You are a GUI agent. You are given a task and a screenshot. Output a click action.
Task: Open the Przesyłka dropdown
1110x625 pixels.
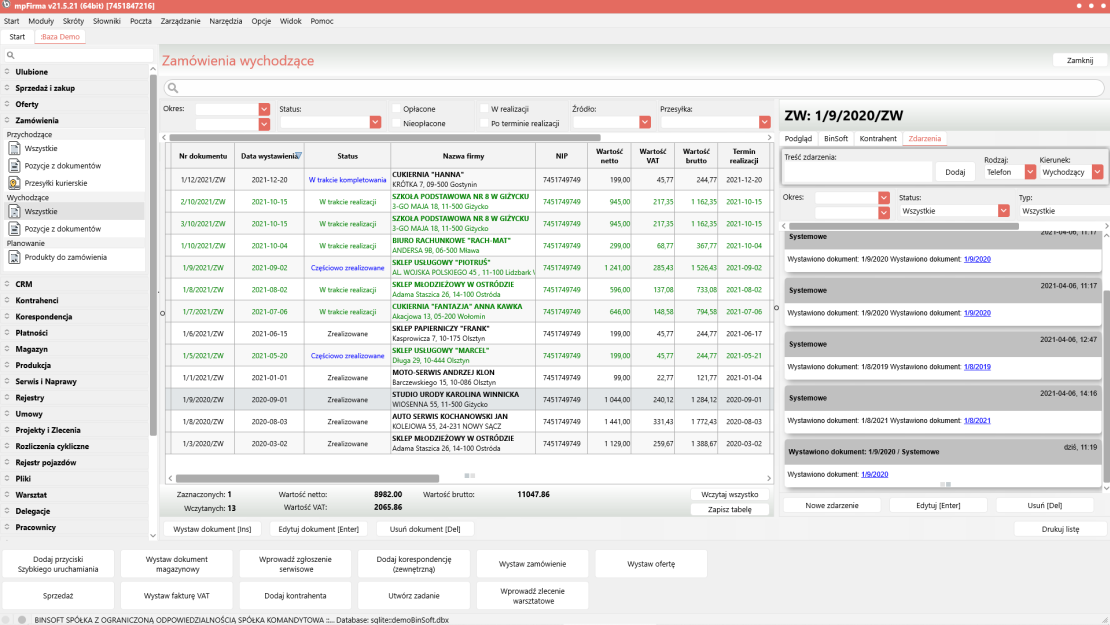coord(765,122)
